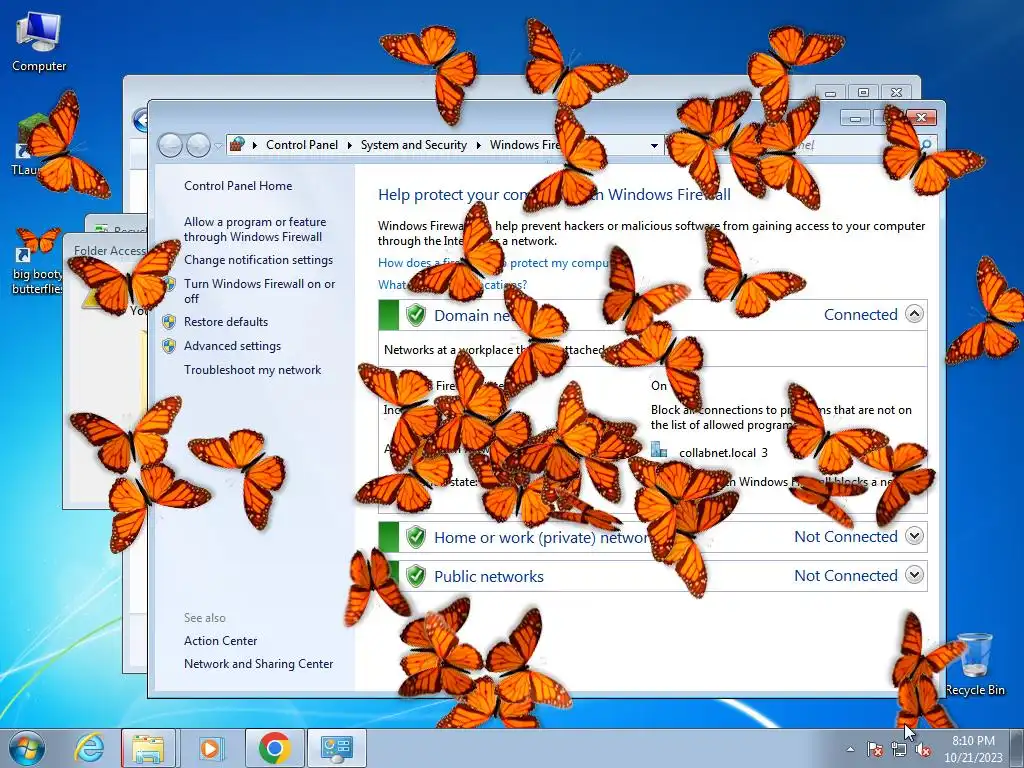
Task: Expand Home or work (private) networks
Action: (914, 536)
